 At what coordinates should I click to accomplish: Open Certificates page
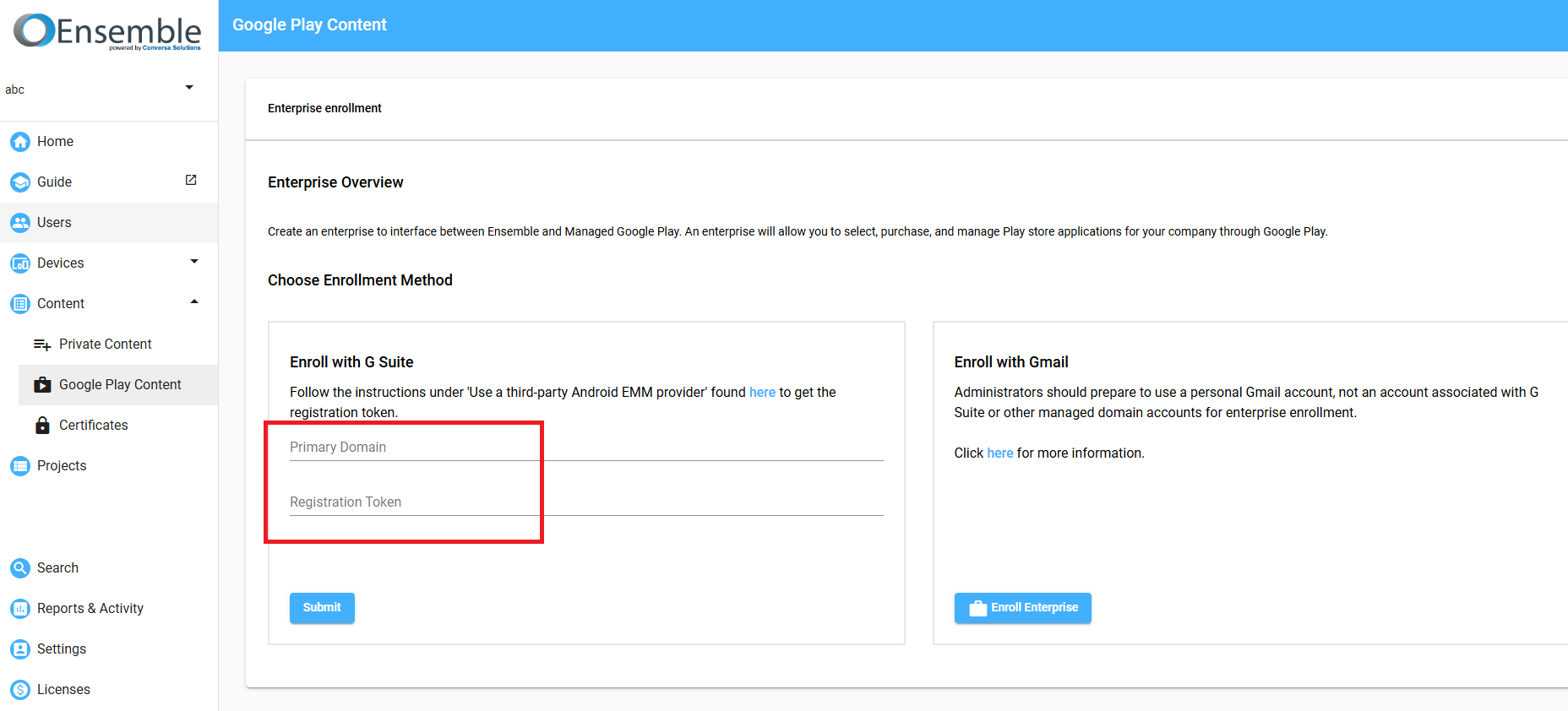pyautogui.click(x=118, y=426)
